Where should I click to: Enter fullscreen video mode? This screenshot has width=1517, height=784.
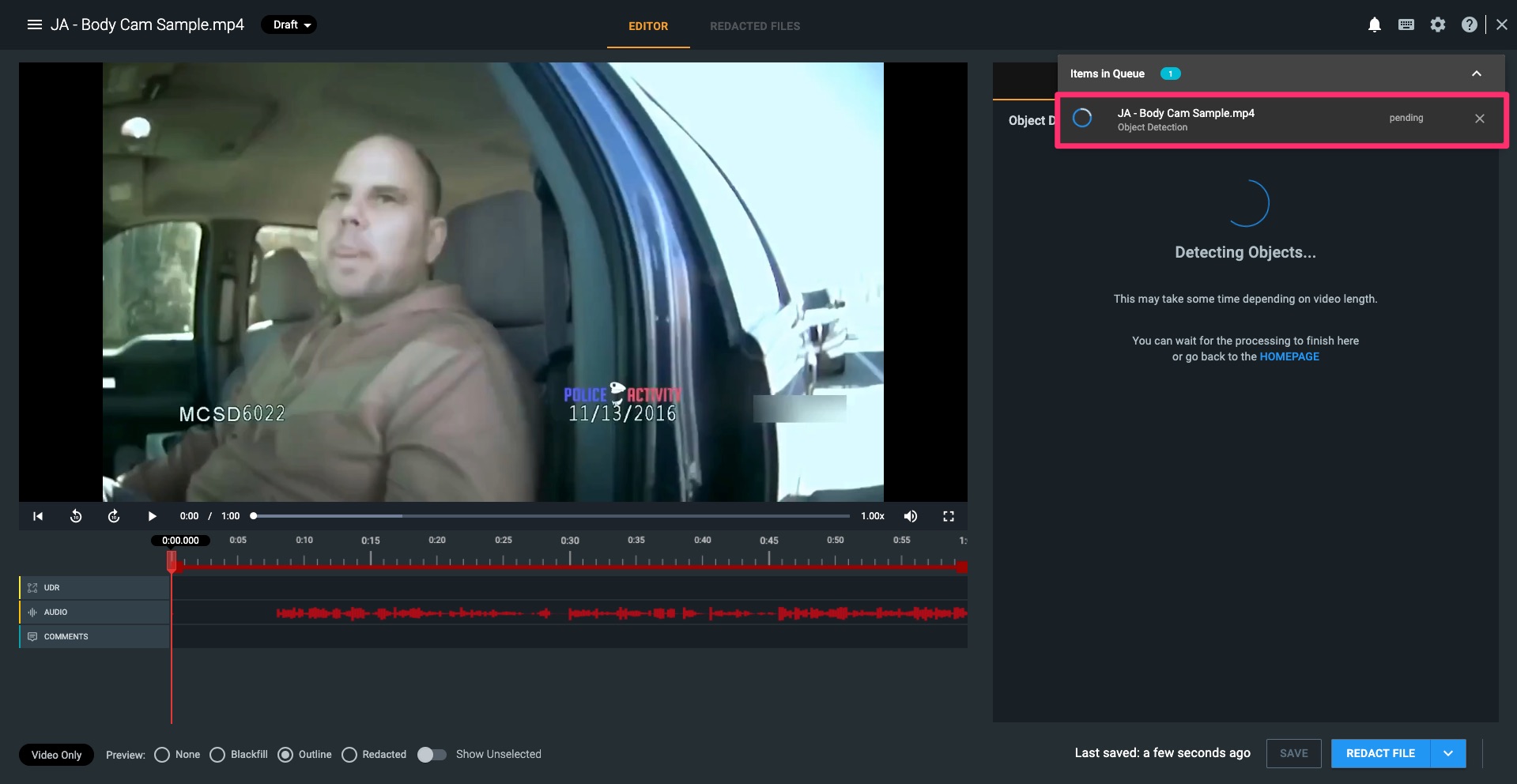[x=949, y=516]
